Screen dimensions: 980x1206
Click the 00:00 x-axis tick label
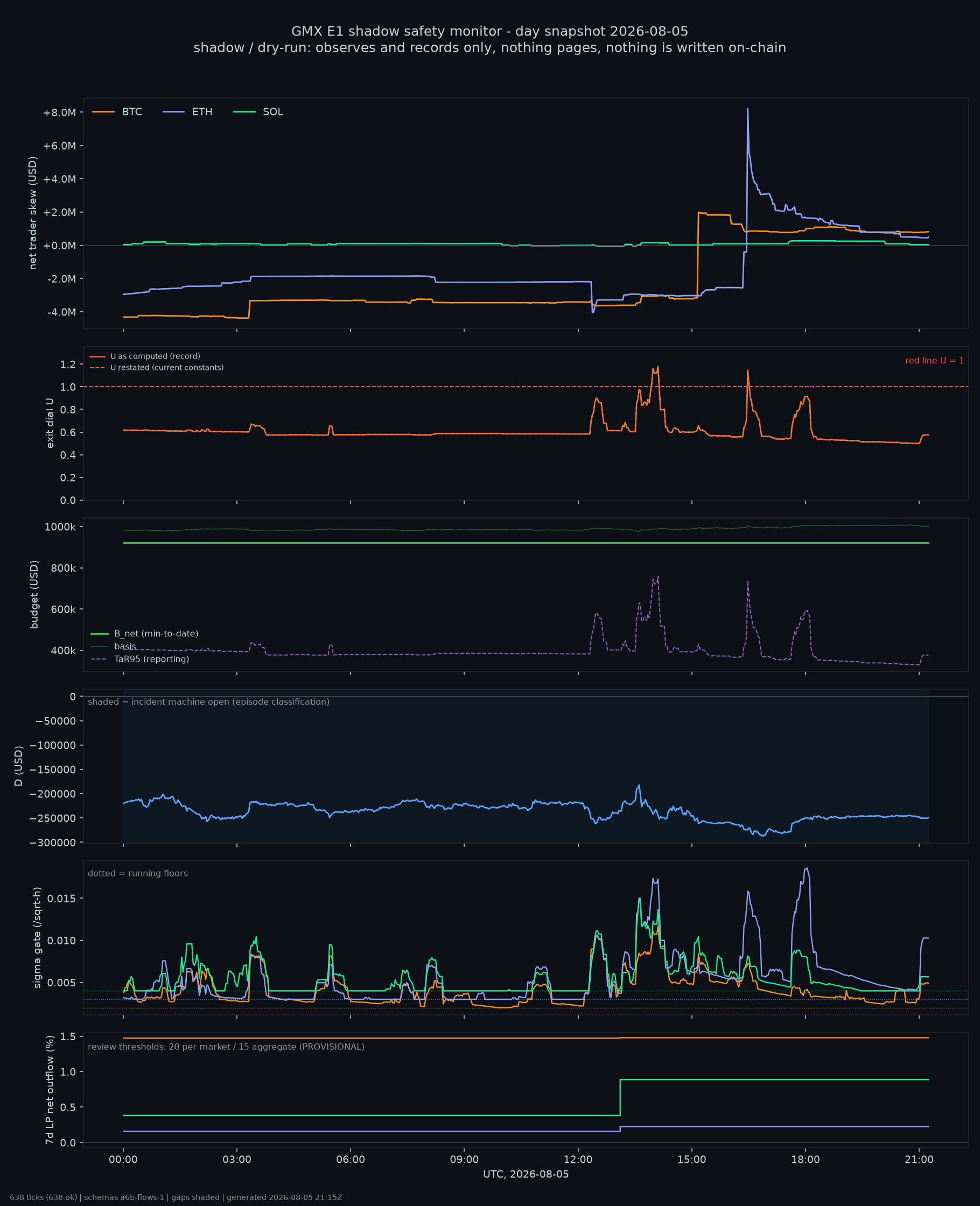click(x=123, y=1160)
